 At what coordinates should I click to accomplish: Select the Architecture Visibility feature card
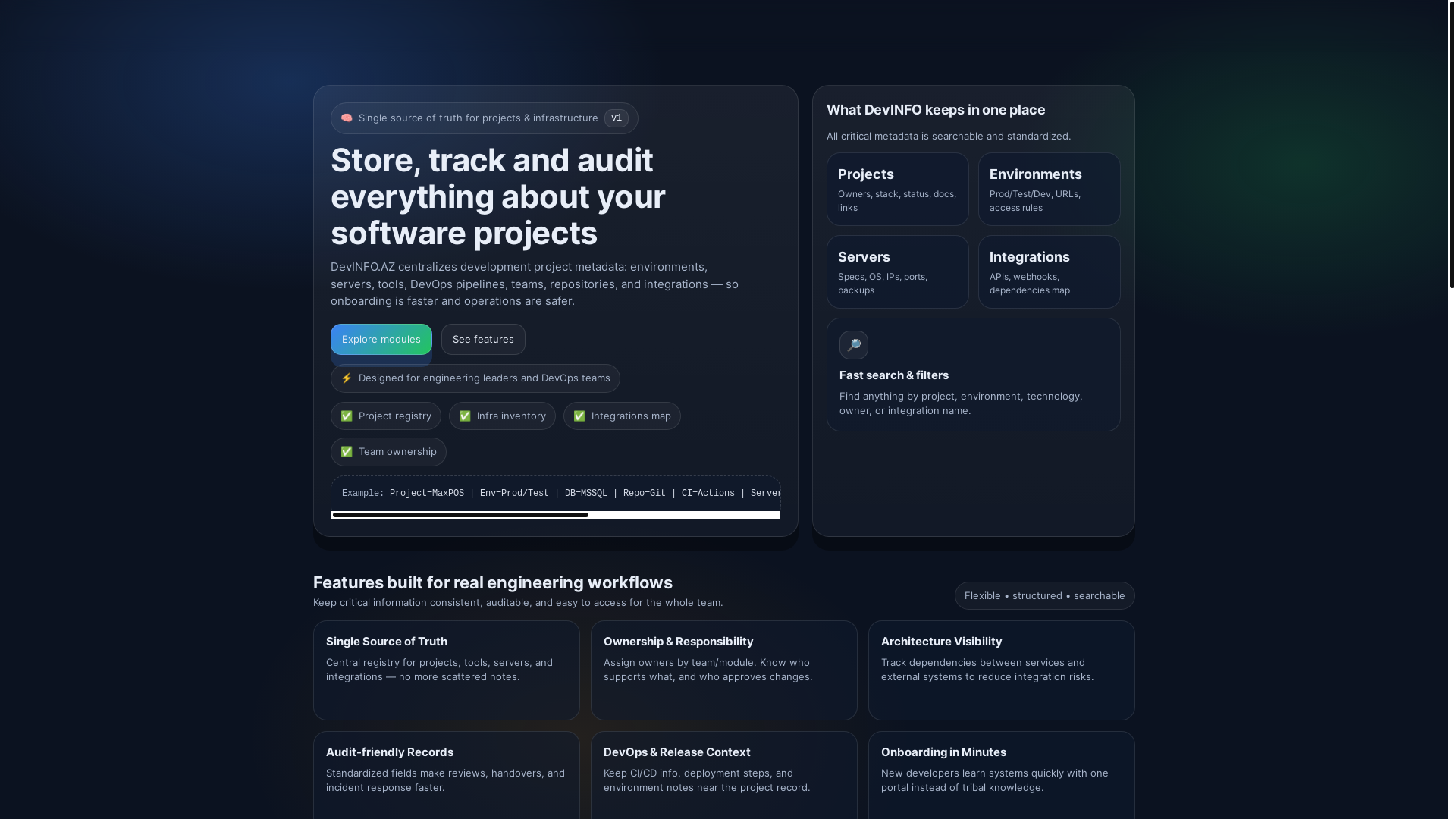click(x=1002, y=670)
